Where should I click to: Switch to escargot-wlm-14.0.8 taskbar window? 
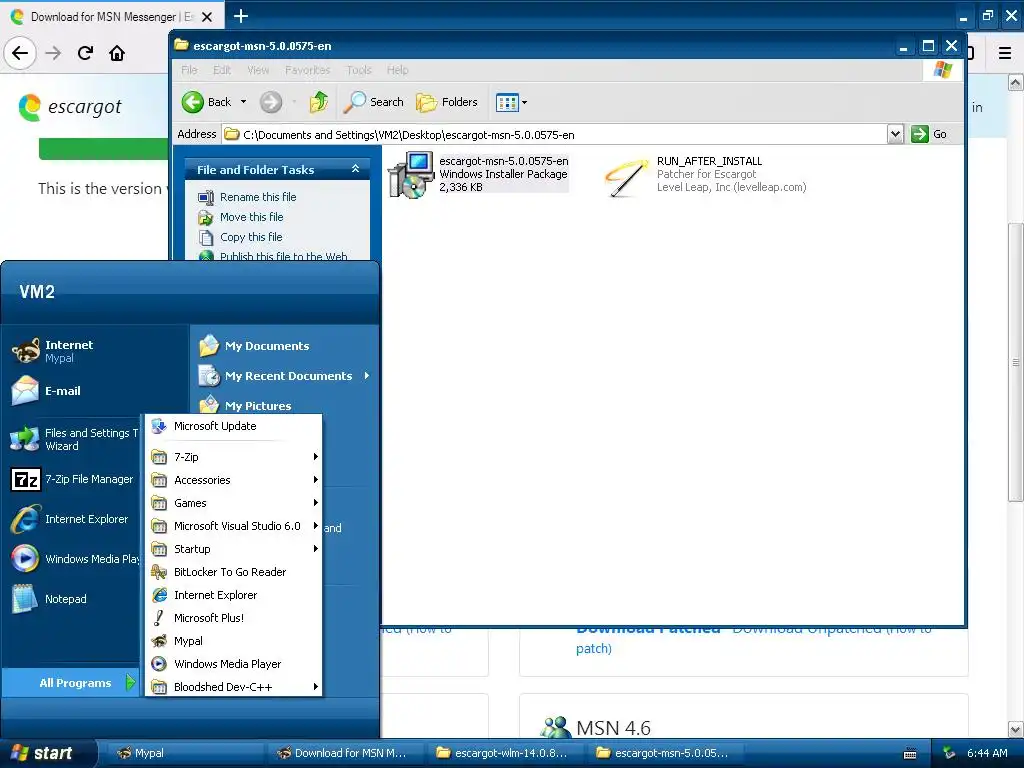point(505,754)
